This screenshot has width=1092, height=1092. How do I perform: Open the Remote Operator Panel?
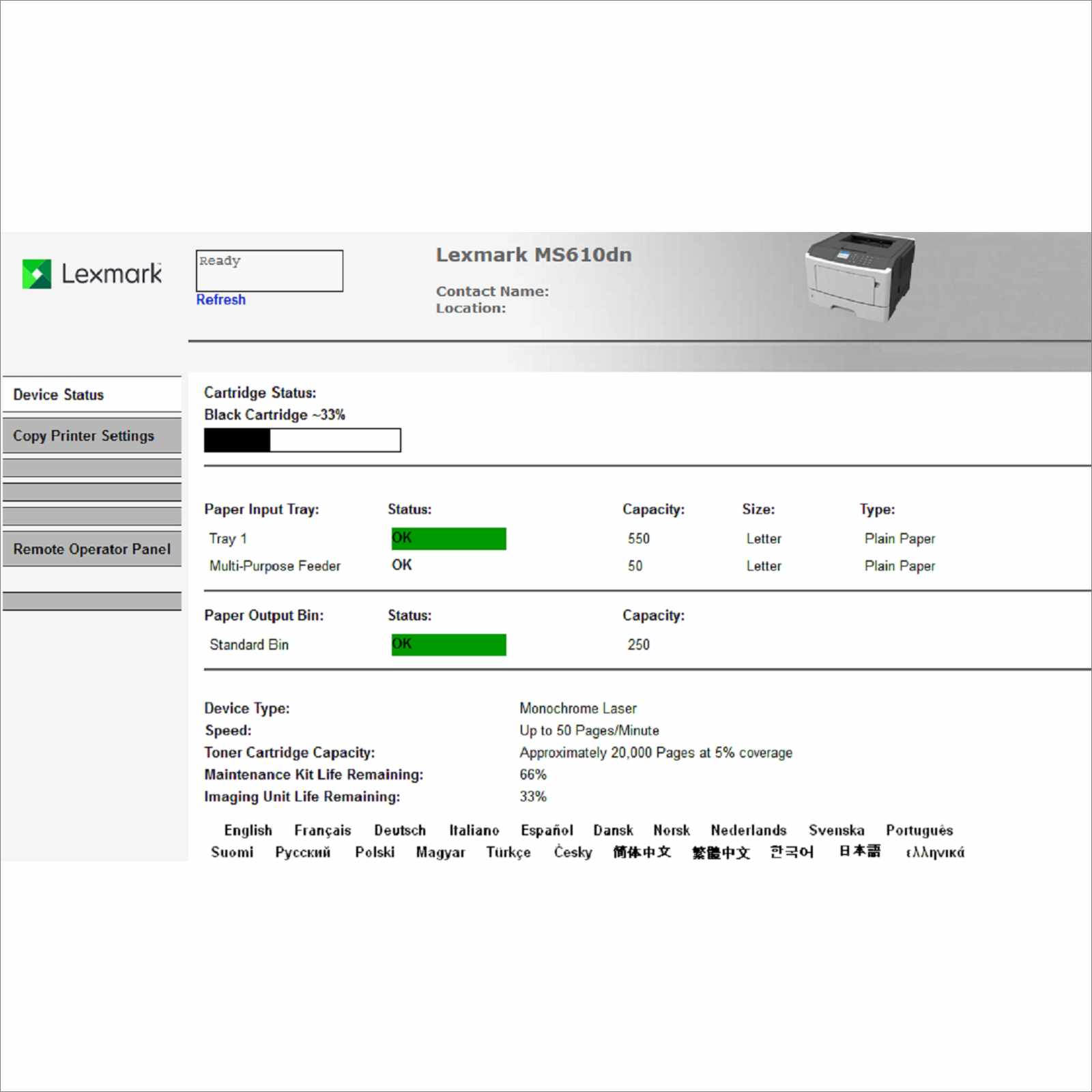92,549
